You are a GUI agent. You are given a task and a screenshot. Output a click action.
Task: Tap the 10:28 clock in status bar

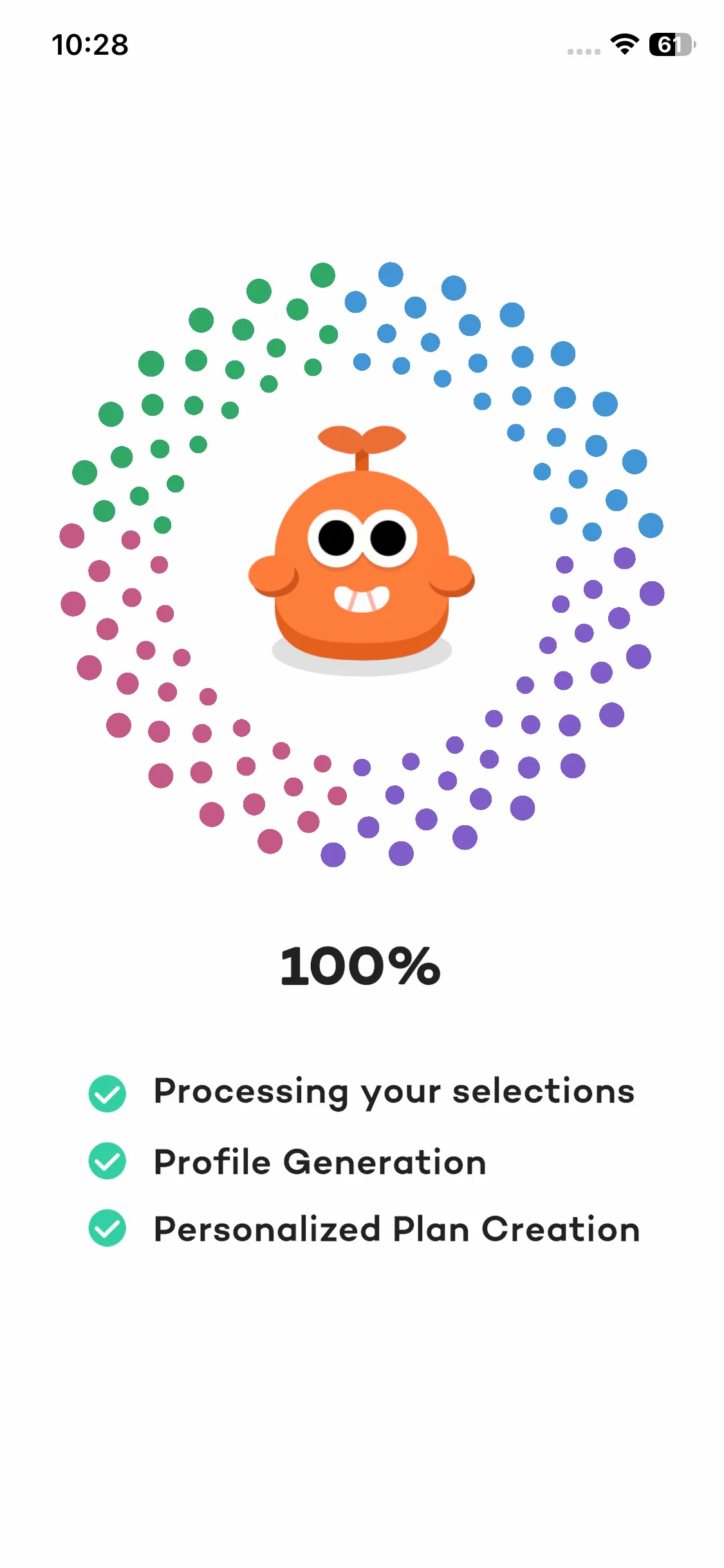[x=90, y=45]
